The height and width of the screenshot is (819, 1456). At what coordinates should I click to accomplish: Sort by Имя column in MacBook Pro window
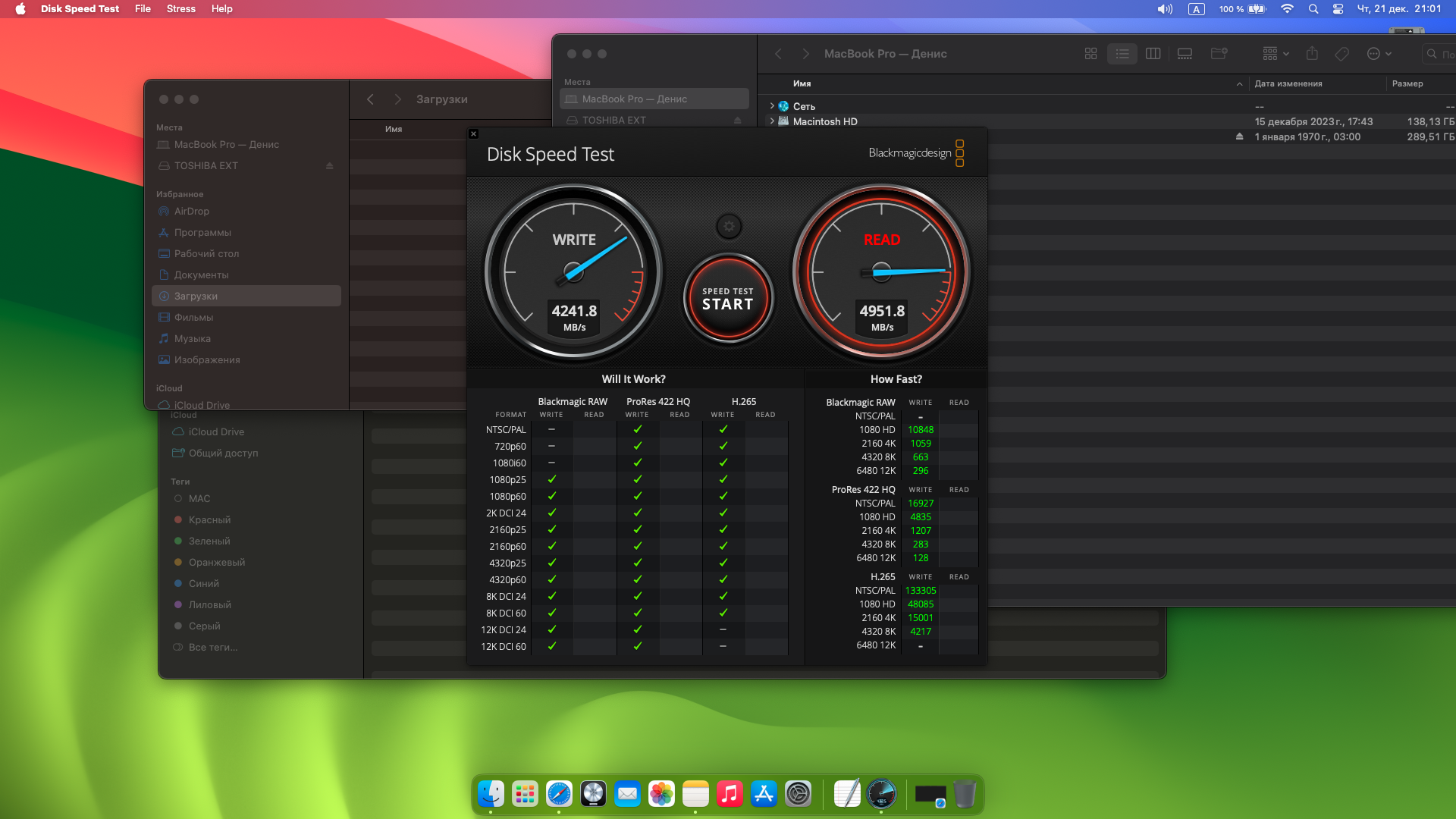[802, 83]
